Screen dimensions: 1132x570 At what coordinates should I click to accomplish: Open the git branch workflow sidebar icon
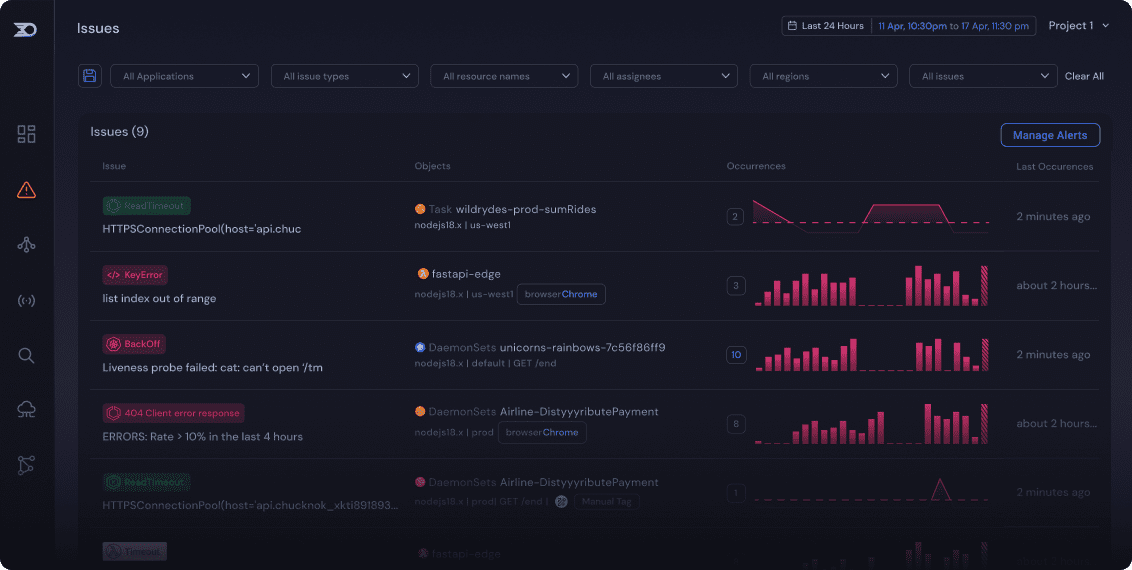click(x=27, y=465)
